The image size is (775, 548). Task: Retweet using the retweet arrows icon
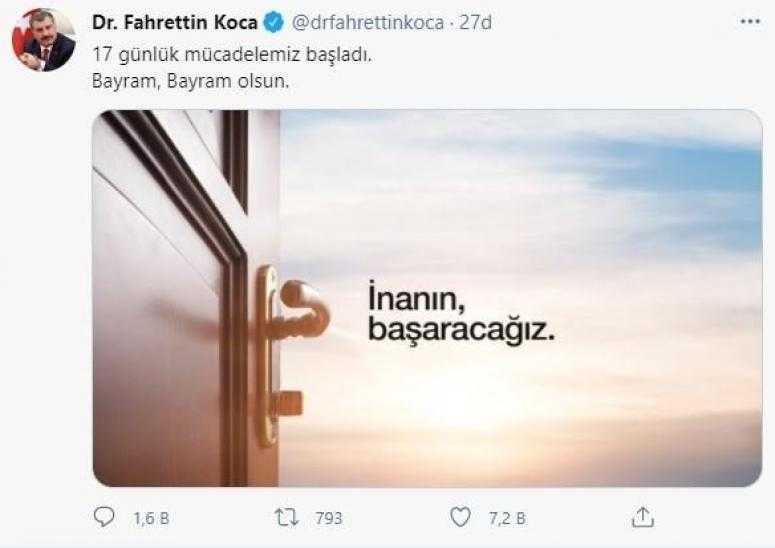[287, 517]
